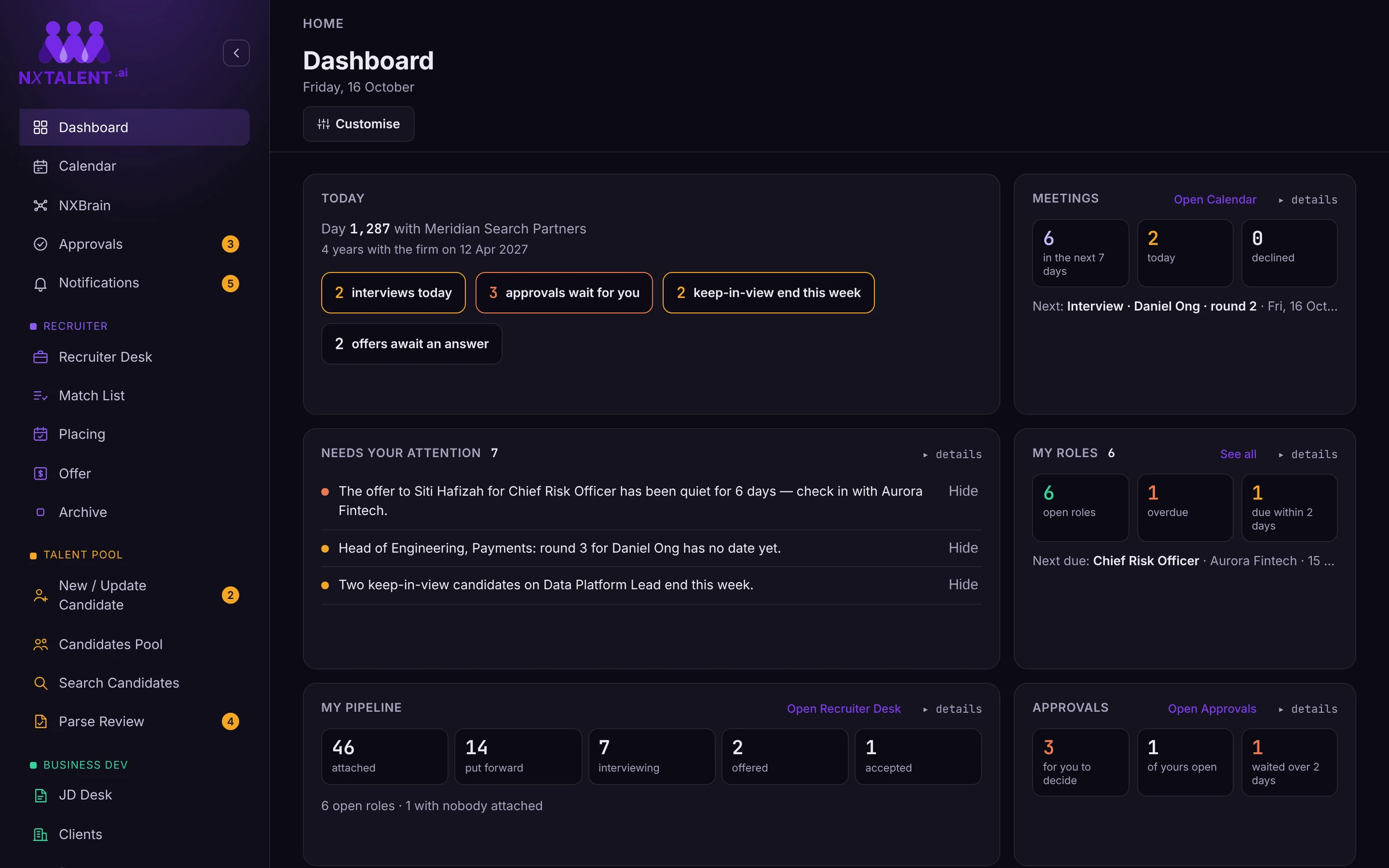The width and height of the screenshot is (1389, 868).
Task: Open the '7 interviewing' pipeline tile
Action: click(652, 756)
